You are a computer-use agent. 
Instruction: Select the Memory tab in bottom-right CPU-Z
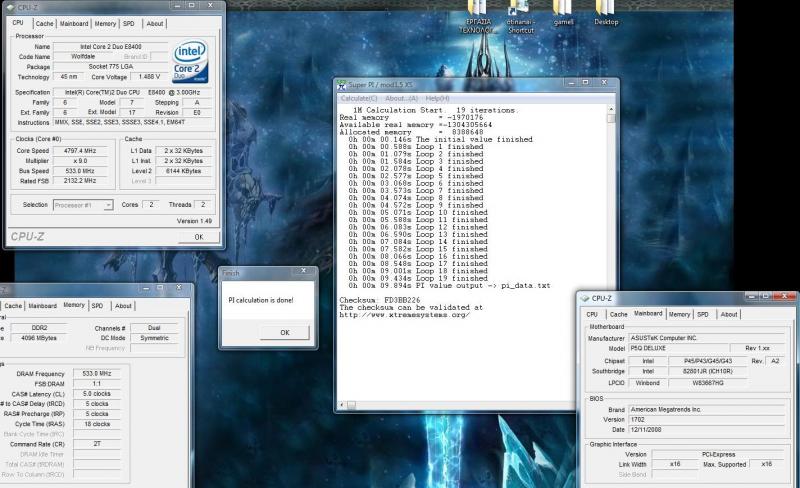point(679,314)
